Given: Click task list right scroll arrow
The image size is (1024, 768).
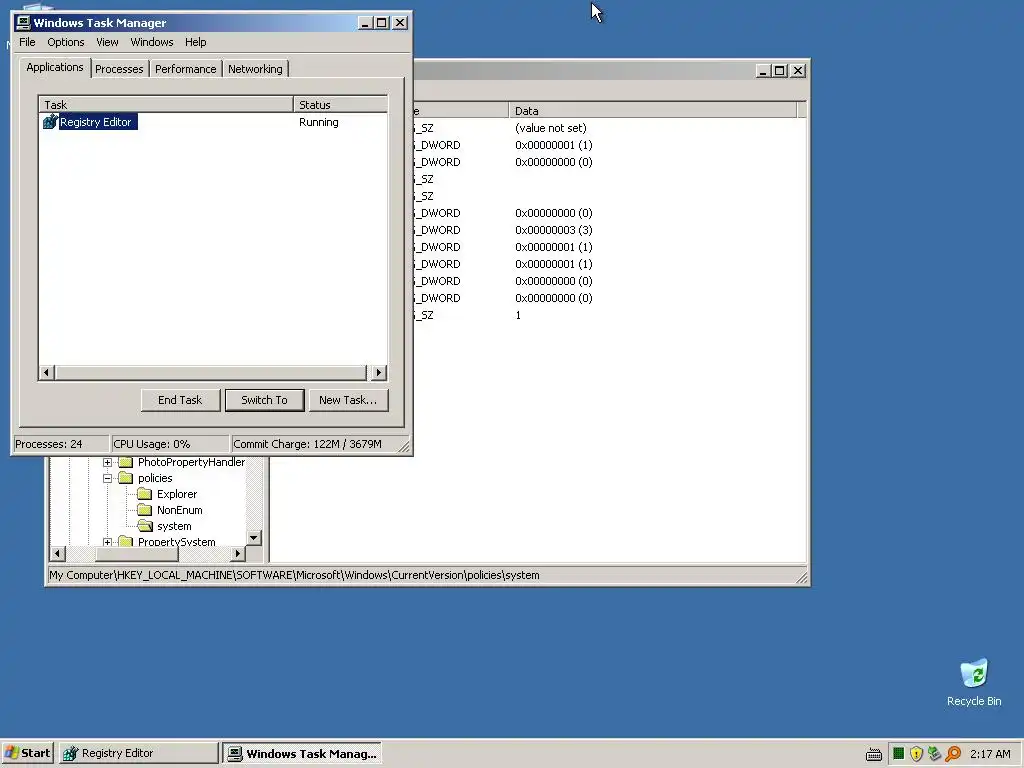Looking at the screenshot, I should [379, 373].
